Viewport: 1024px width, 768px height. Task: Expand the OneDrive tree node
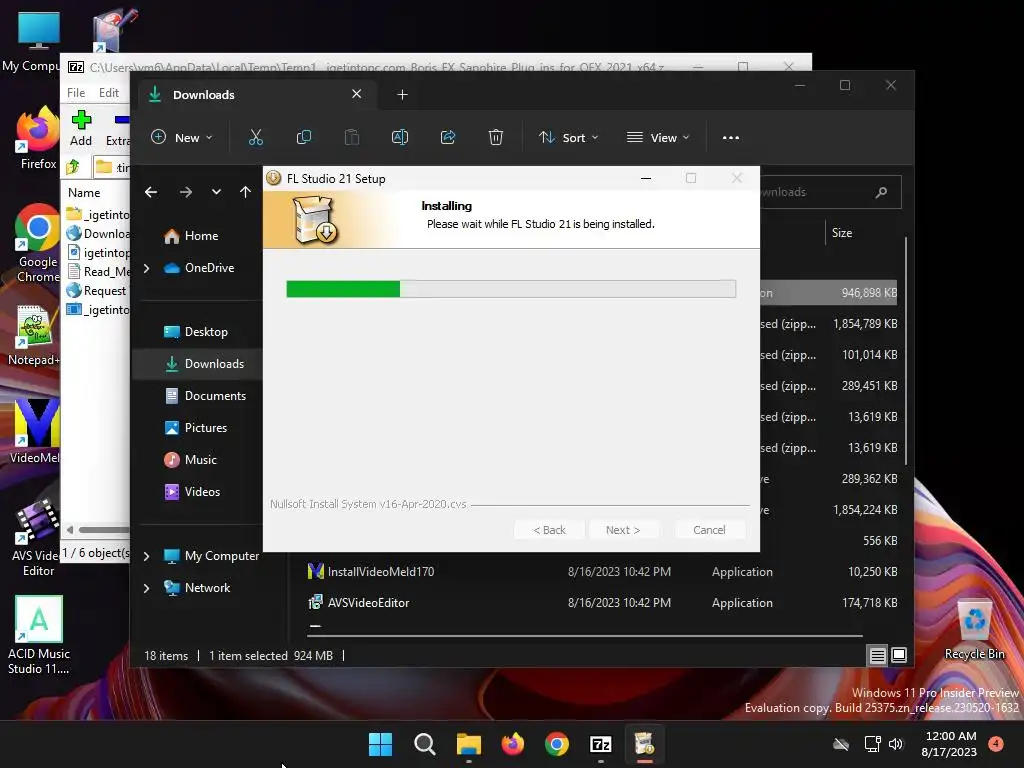coord(146,268)
